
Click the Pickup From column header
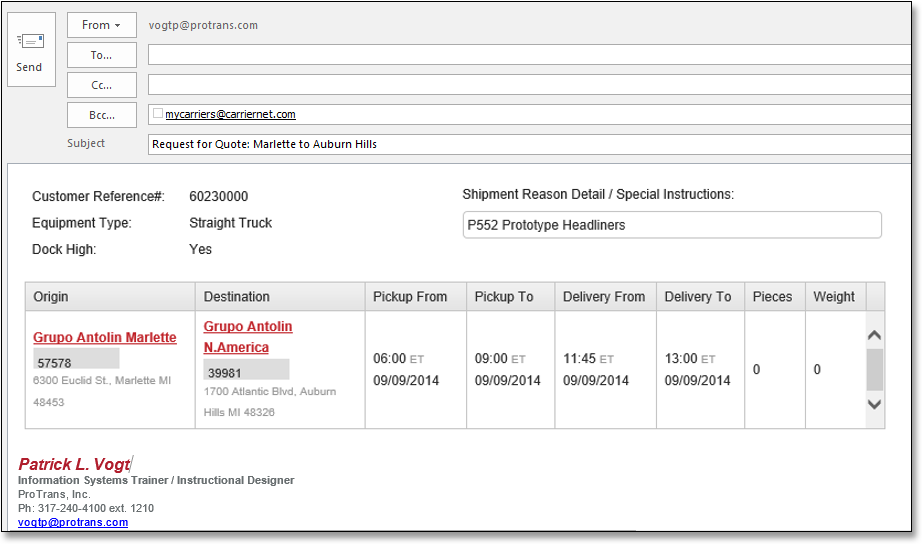click(416, 297)
